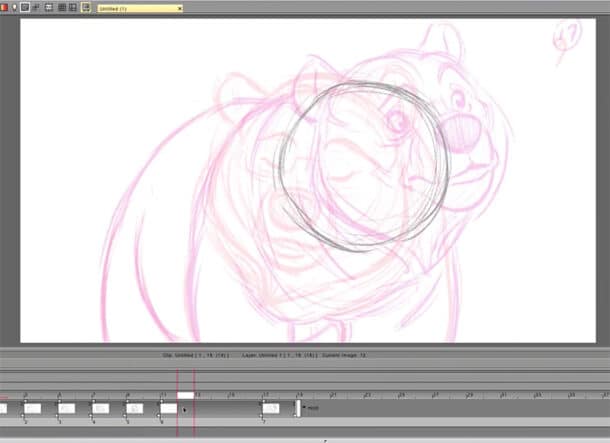The image size is (610, 443).
Task: Open the Hold post-behavior option on the layer
Action: (x=310, y=408)
